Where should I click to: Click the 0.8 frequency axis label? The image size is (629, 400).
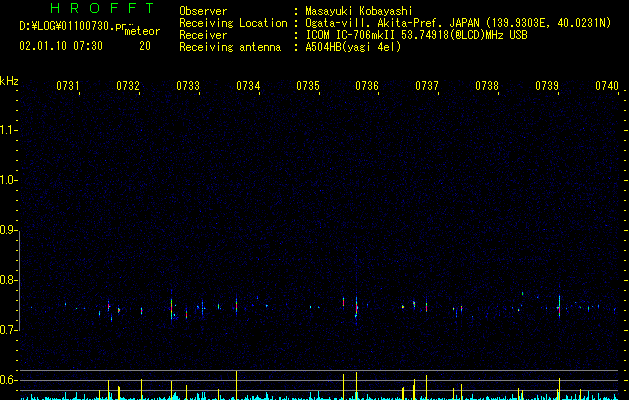pos(8,280)
